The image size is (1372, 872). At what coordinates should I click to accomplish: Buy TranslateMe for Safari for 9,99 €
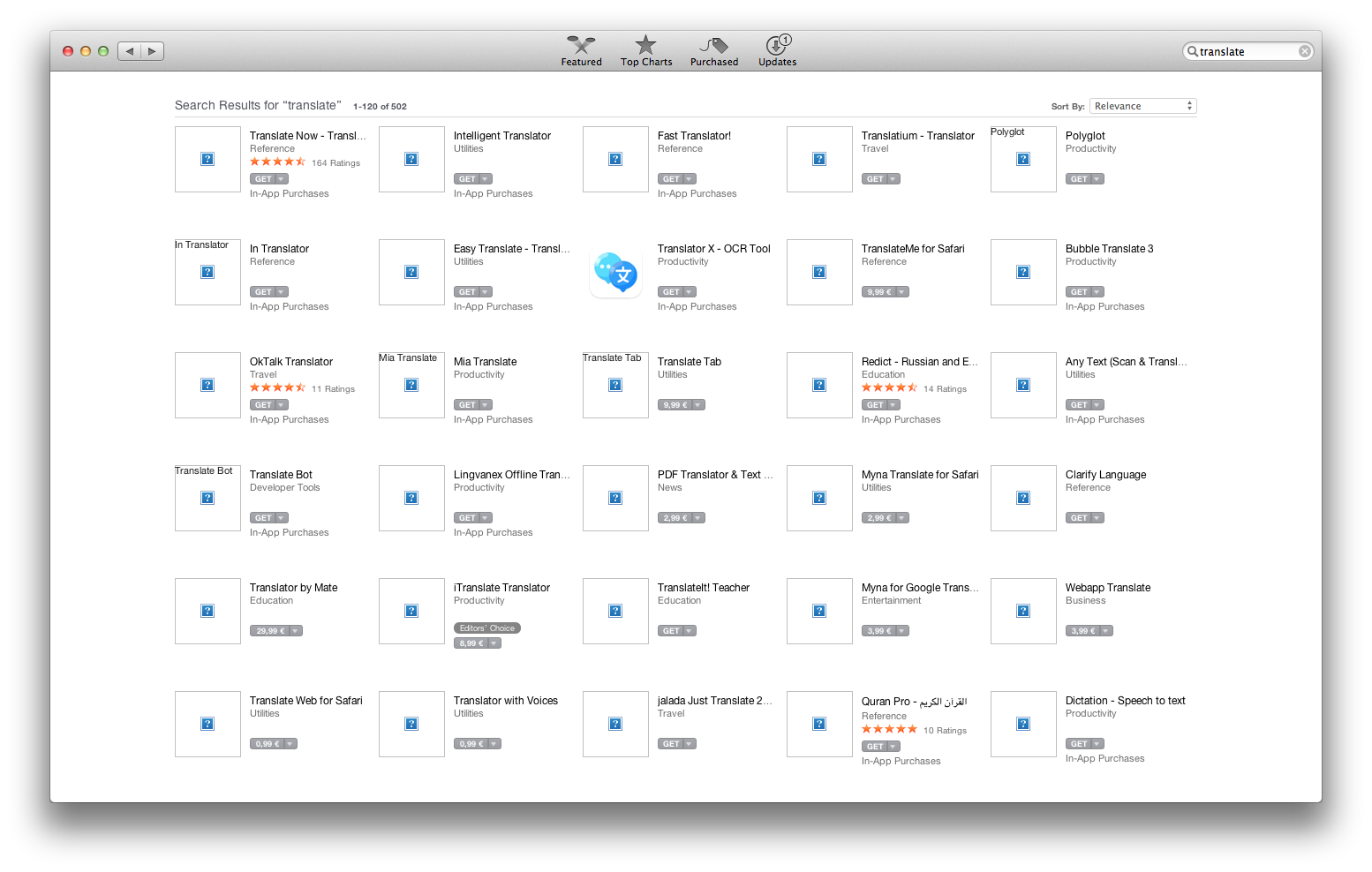(x=879, y=292)
